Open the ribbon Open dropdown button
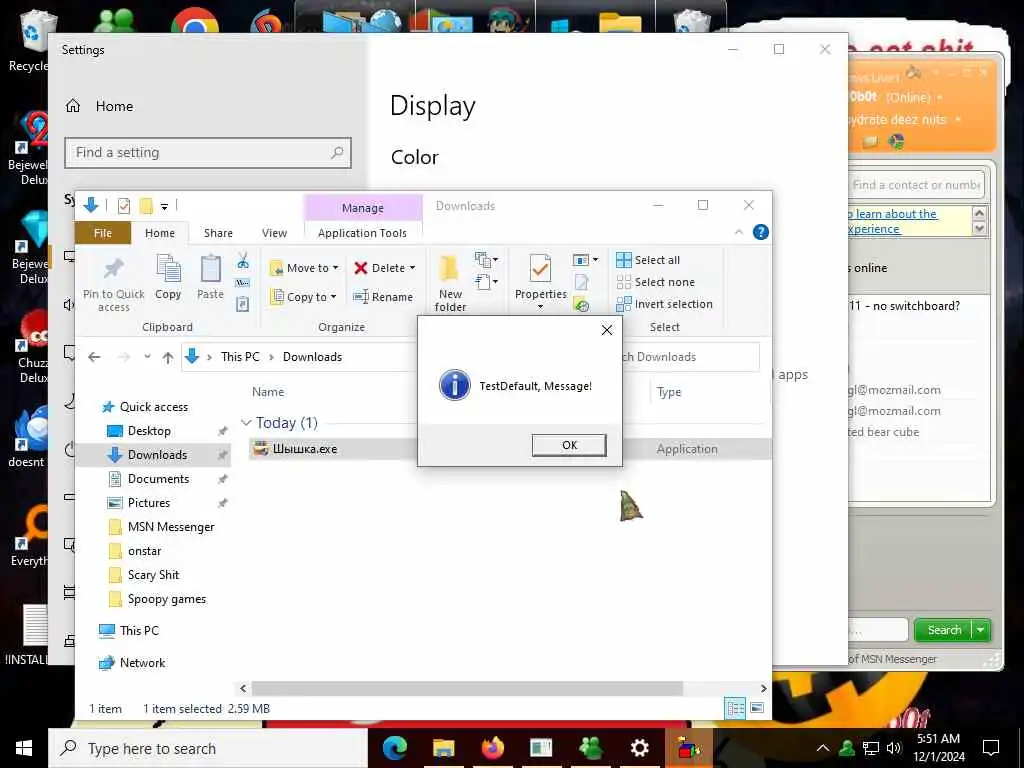The height and width of the screenshot is (768, 1024). coord(585,260)
